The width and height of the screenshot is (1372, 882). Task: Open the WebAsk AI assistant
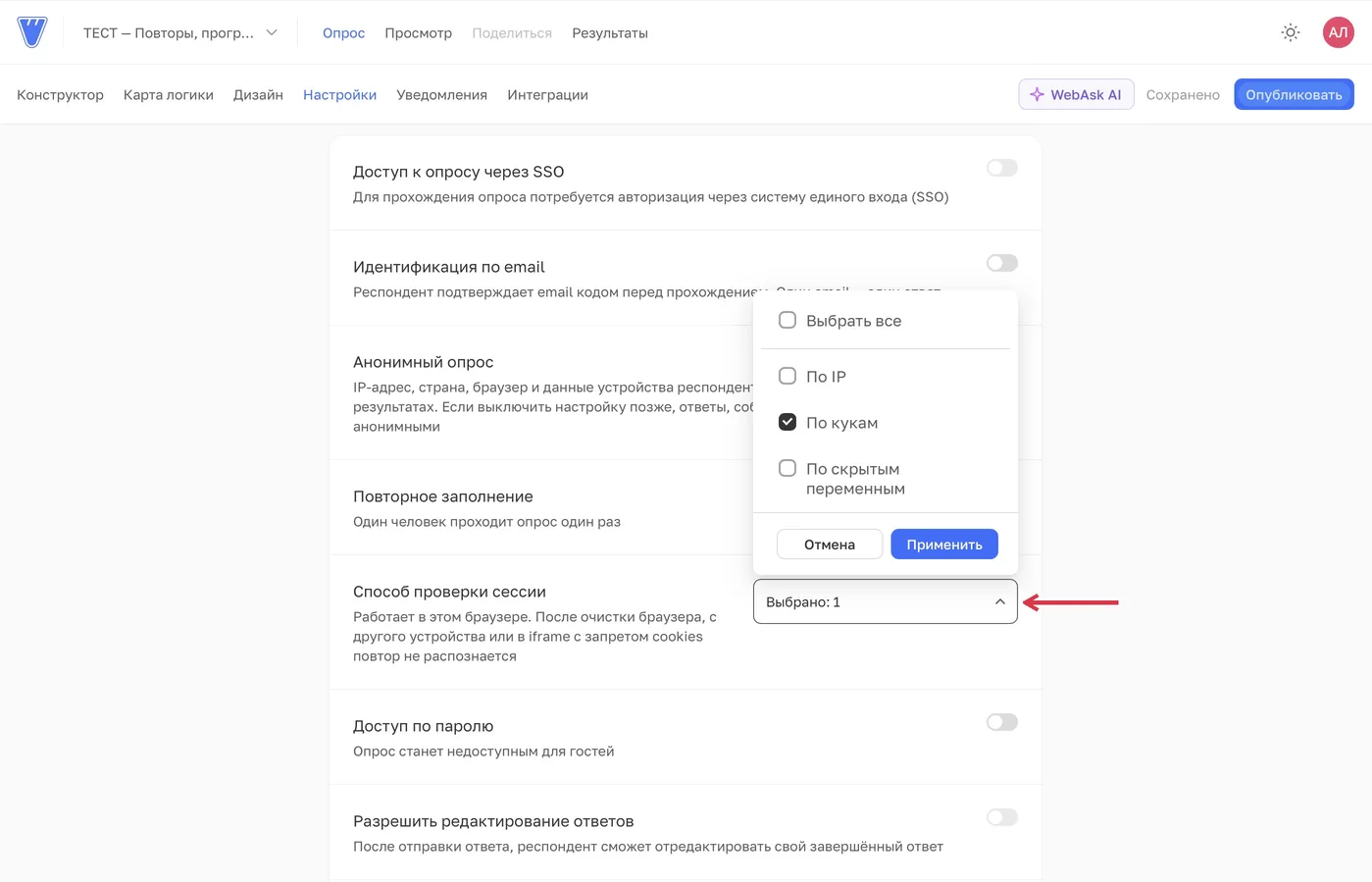coord(1076,94)
